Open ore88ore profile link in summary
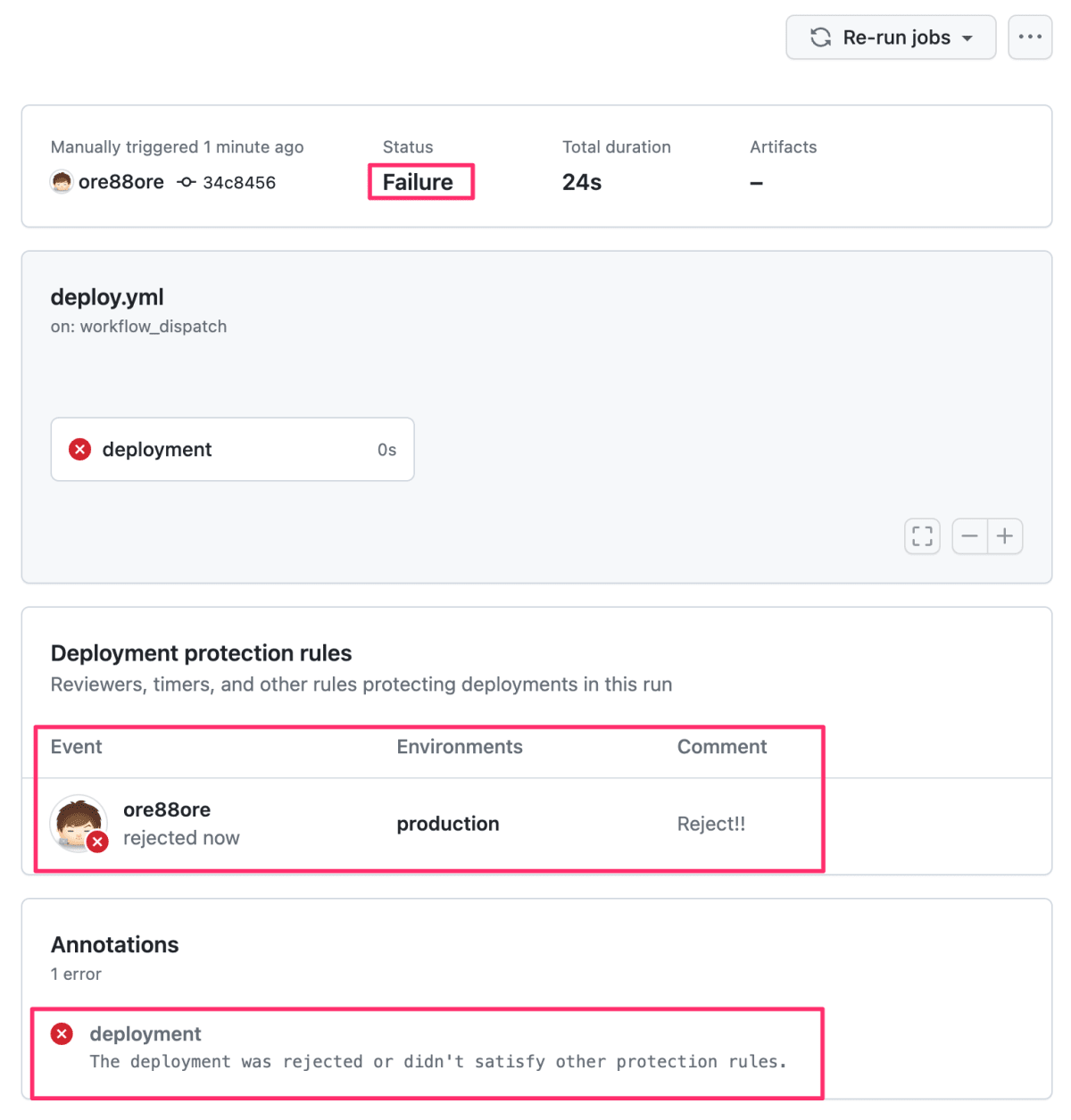The image size is (1071, 1120). pos(121,182)
